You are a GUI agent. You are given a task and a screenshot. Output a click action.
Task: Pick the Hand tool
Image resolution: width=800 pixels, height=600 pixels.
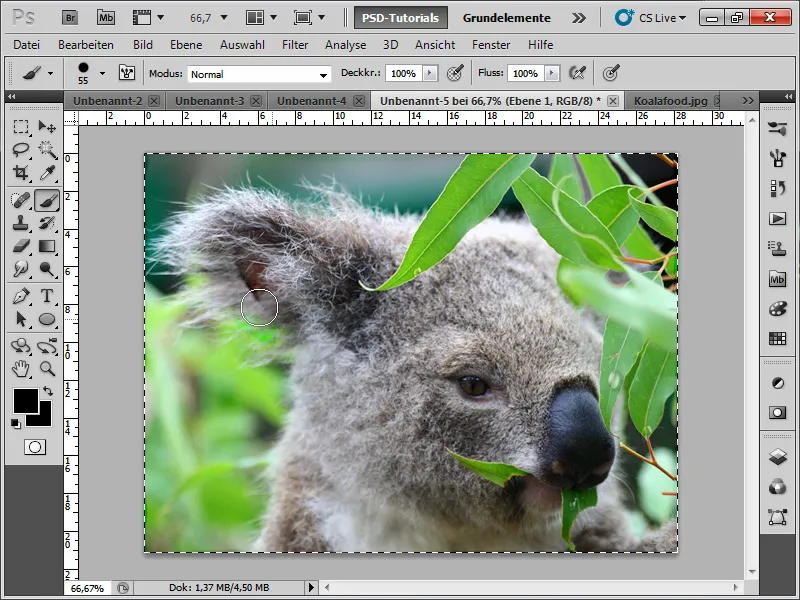[21, 368]
